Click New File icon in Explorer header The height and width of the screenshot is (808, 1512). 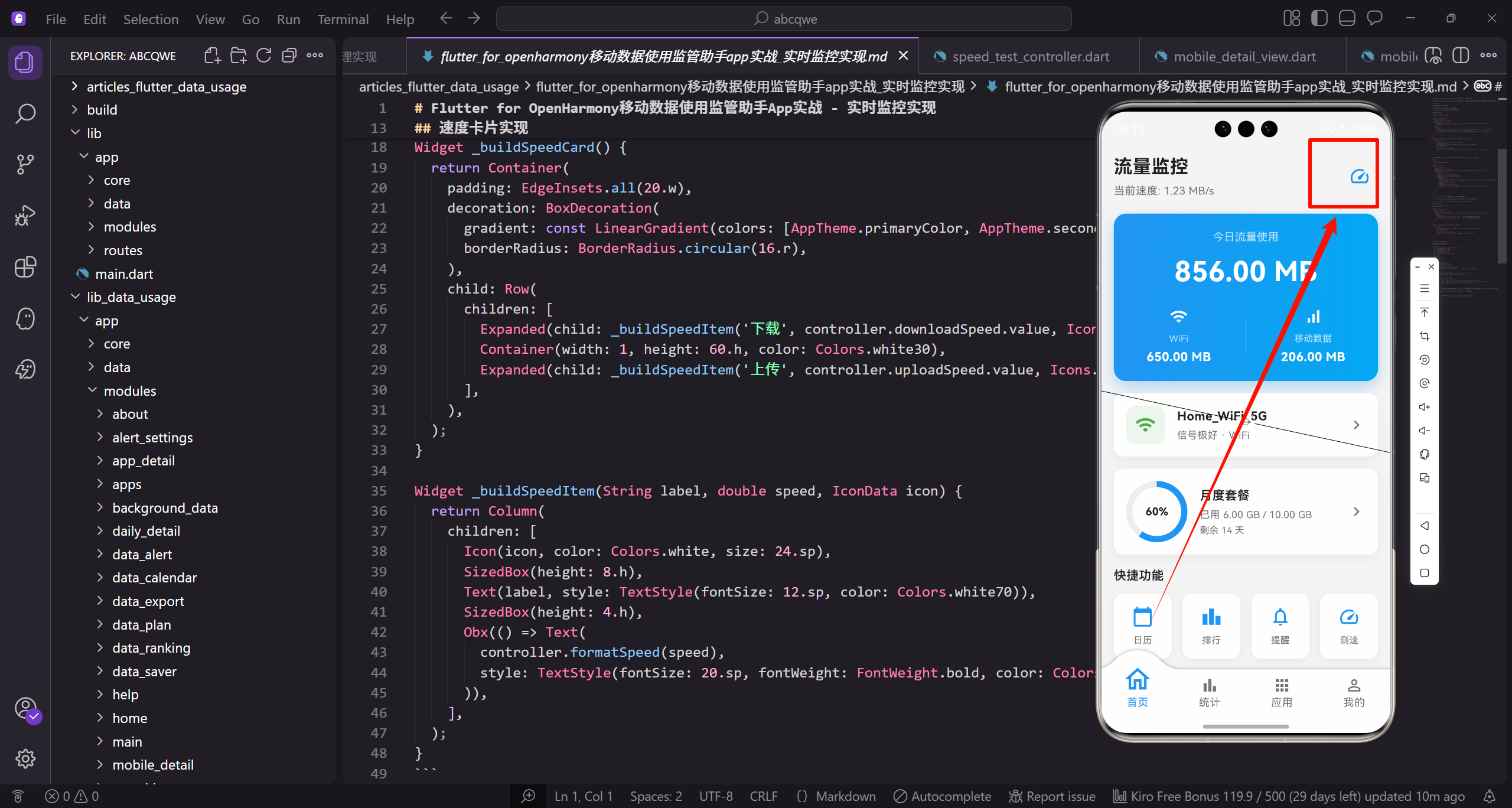[212, 56]
